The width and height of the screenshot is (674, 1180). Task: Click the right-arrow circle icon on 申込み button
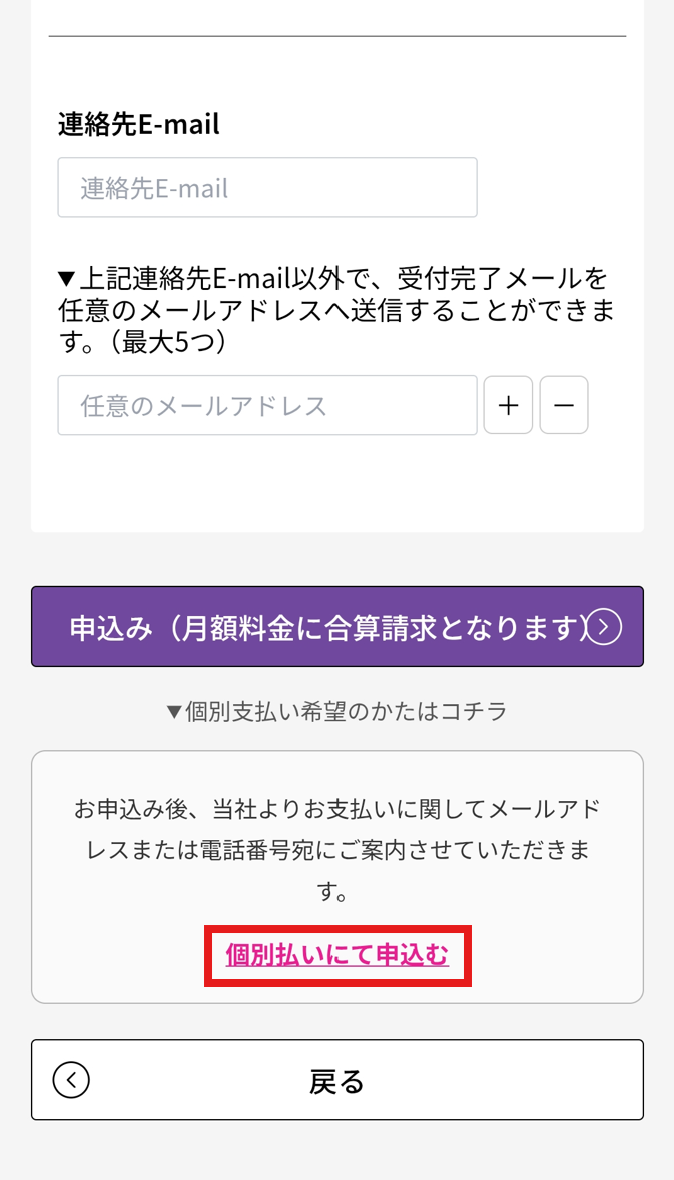click(605, 627)
